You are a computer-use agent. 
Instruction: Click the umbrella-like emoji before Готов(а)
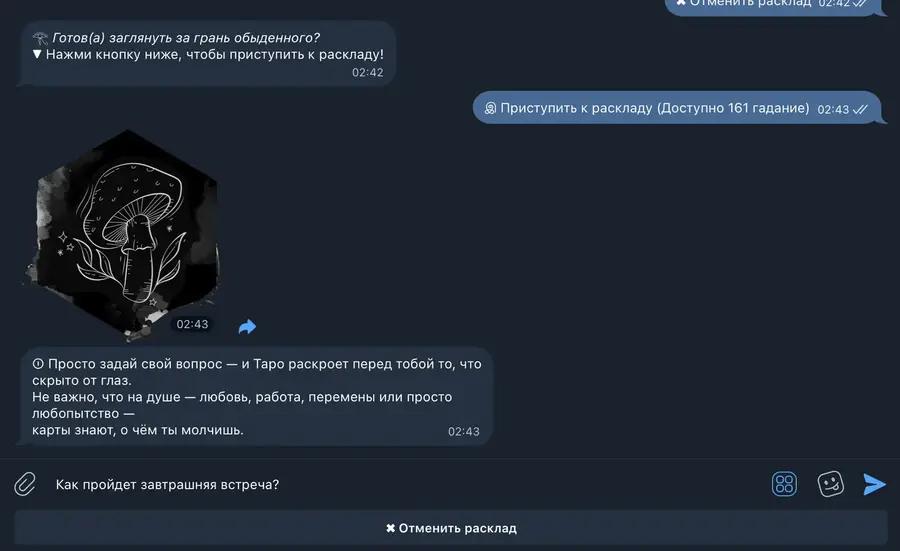point(40,38)
